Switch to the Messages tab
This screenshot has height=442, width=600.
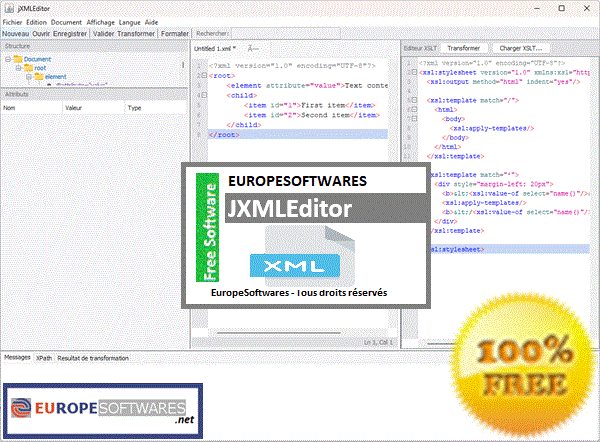17,357
